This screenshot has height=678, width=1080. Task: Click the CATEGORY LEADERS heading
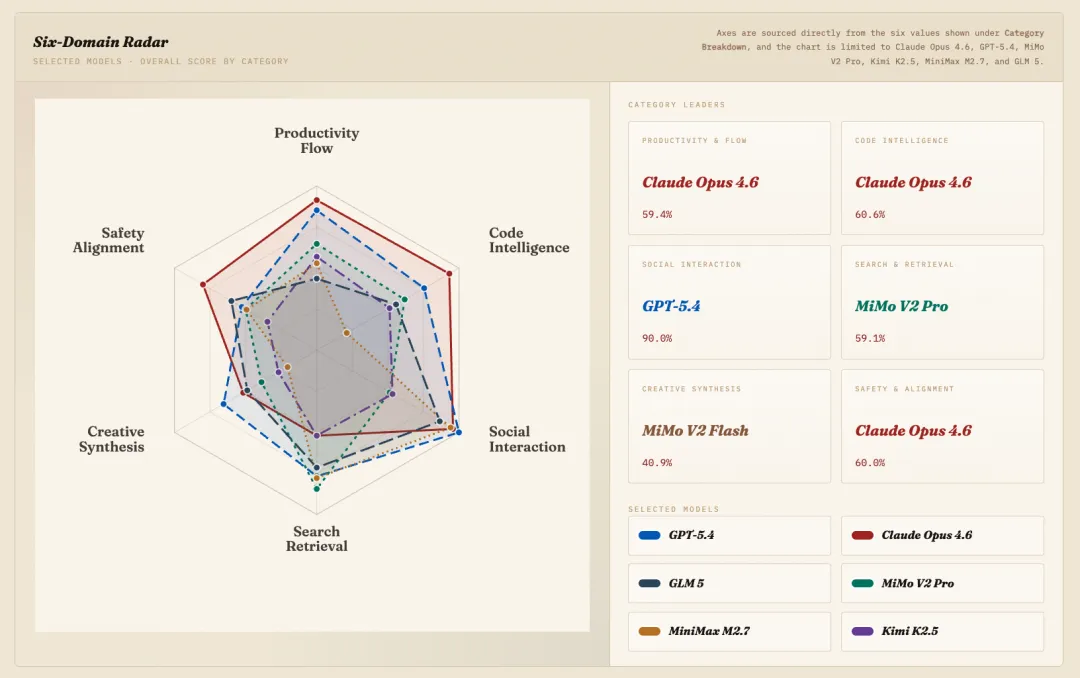[x=676, y=105]
